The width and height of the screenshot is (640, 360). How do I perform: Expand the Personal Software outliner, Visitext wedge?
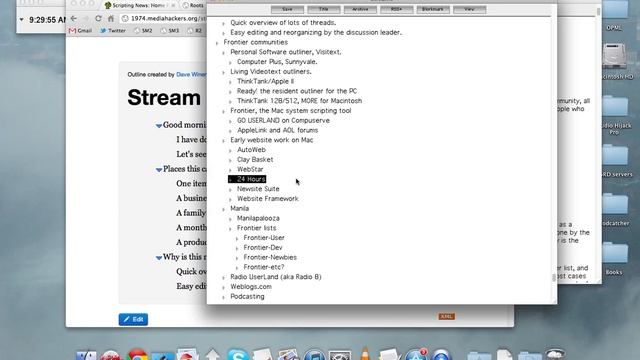click(x=223, y=53)
